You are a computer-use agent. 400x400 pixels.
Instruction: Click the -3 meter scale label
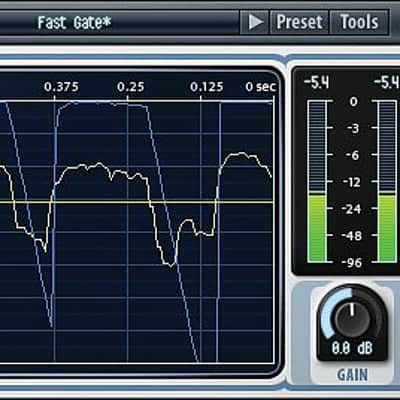click(354, 128)
